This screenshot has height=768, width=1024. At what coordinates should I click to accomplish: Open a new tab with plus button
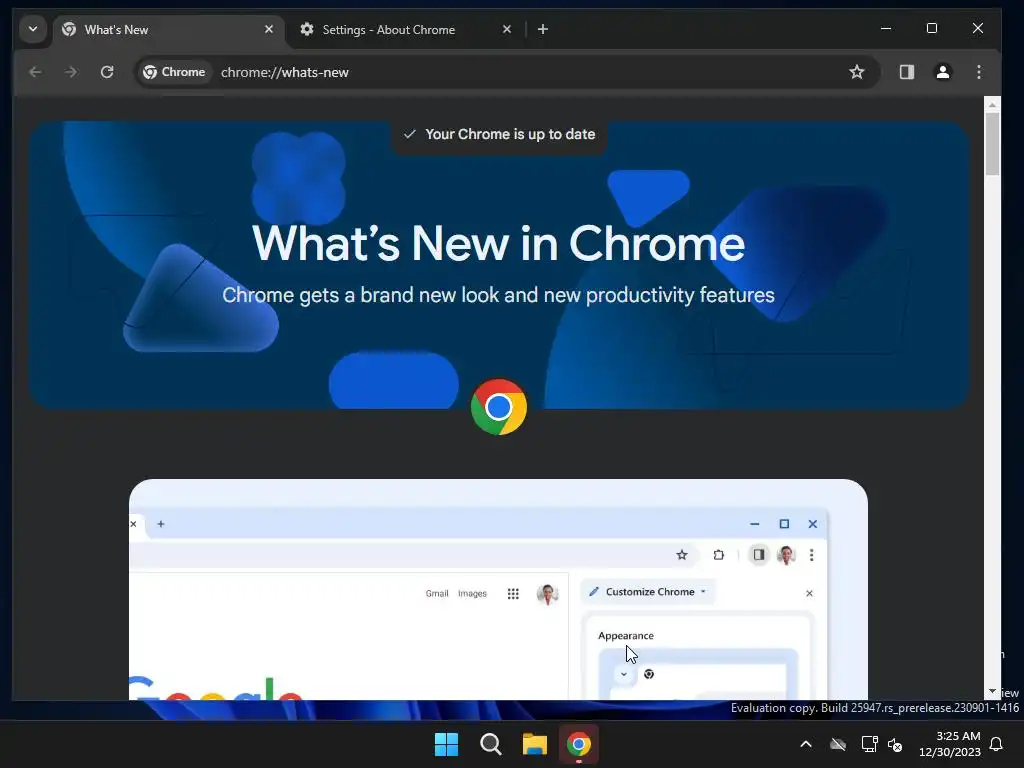pos(543,29)
